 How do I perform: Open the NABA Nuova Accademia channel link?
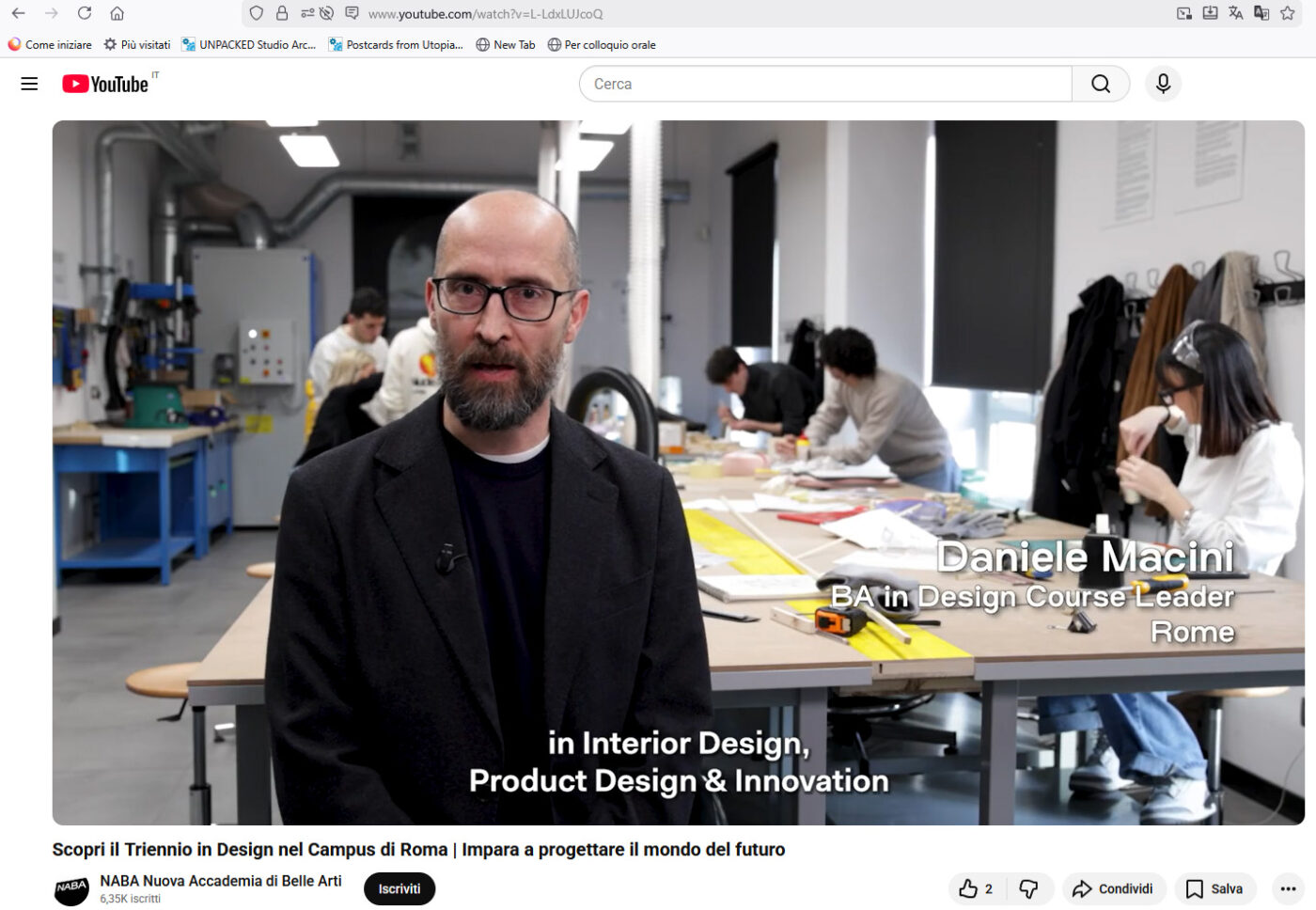click(221, 881)
